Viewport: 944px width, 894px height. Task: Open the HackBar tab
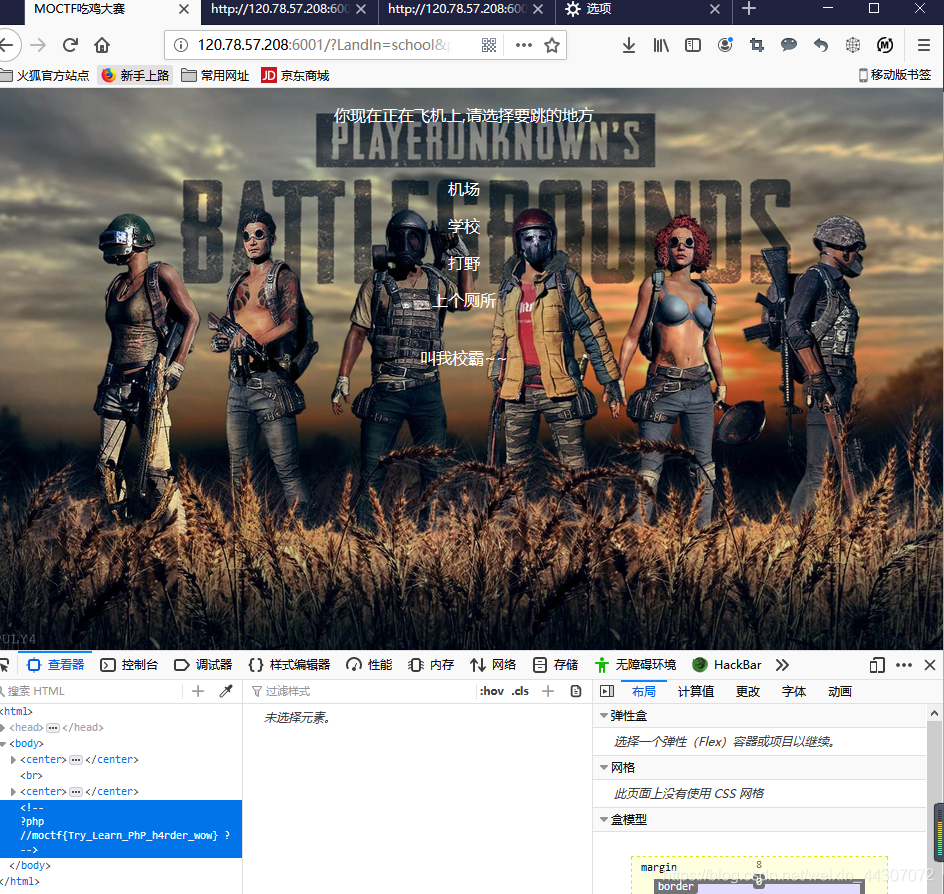click(727, 665)
